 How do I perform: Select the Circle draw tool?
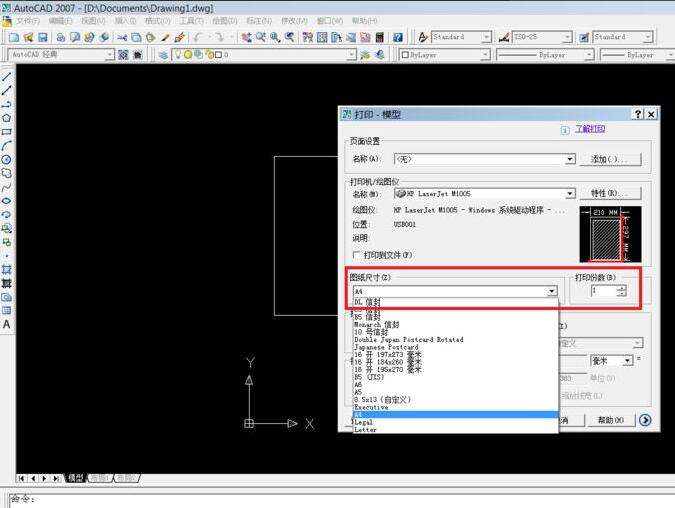(x=6, y=159)
